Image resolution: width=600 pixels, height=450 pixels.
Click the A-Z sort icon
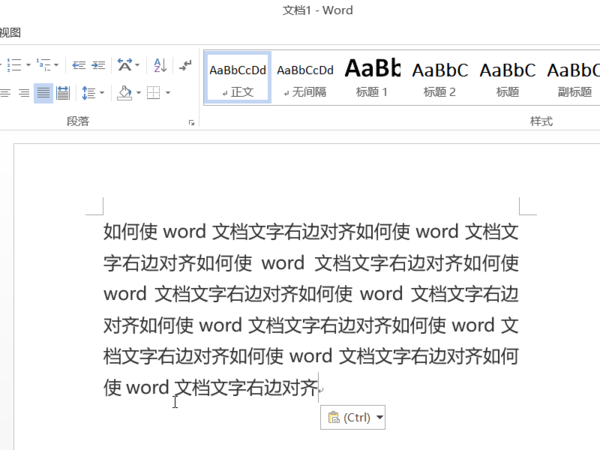[x=160, y=65]
